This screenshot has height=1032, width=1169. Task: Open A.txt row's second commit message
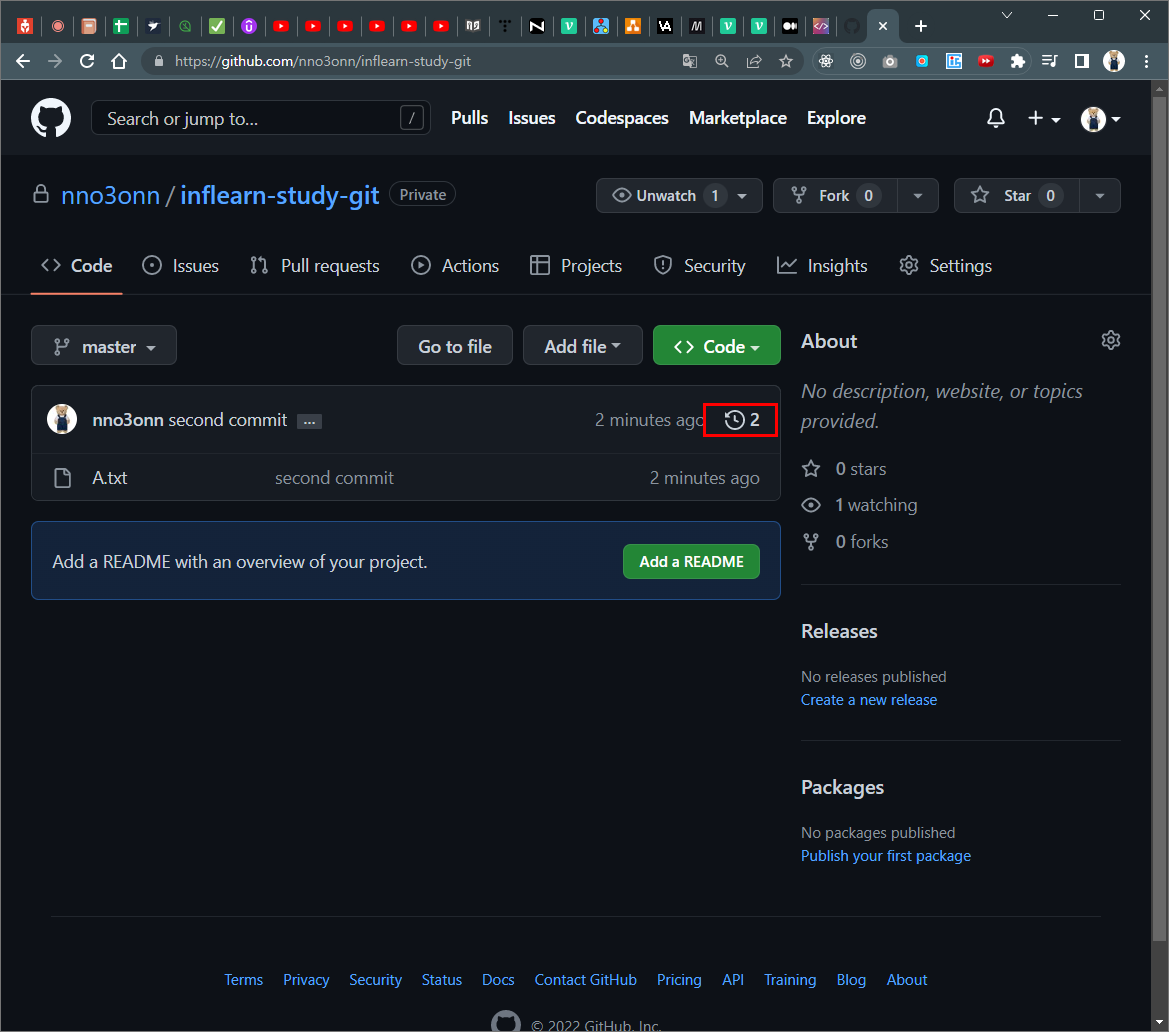[334, 478]
